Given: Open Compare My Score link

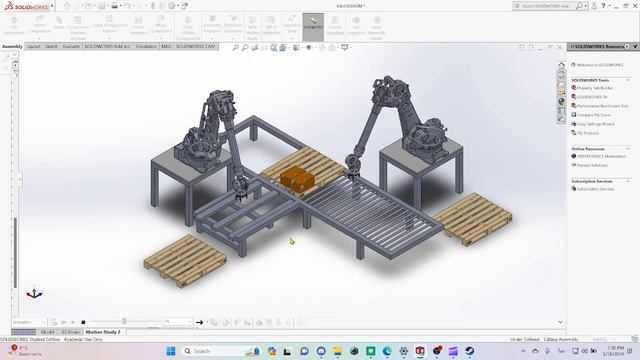Looking at the screenshot, I should point(593,115).
